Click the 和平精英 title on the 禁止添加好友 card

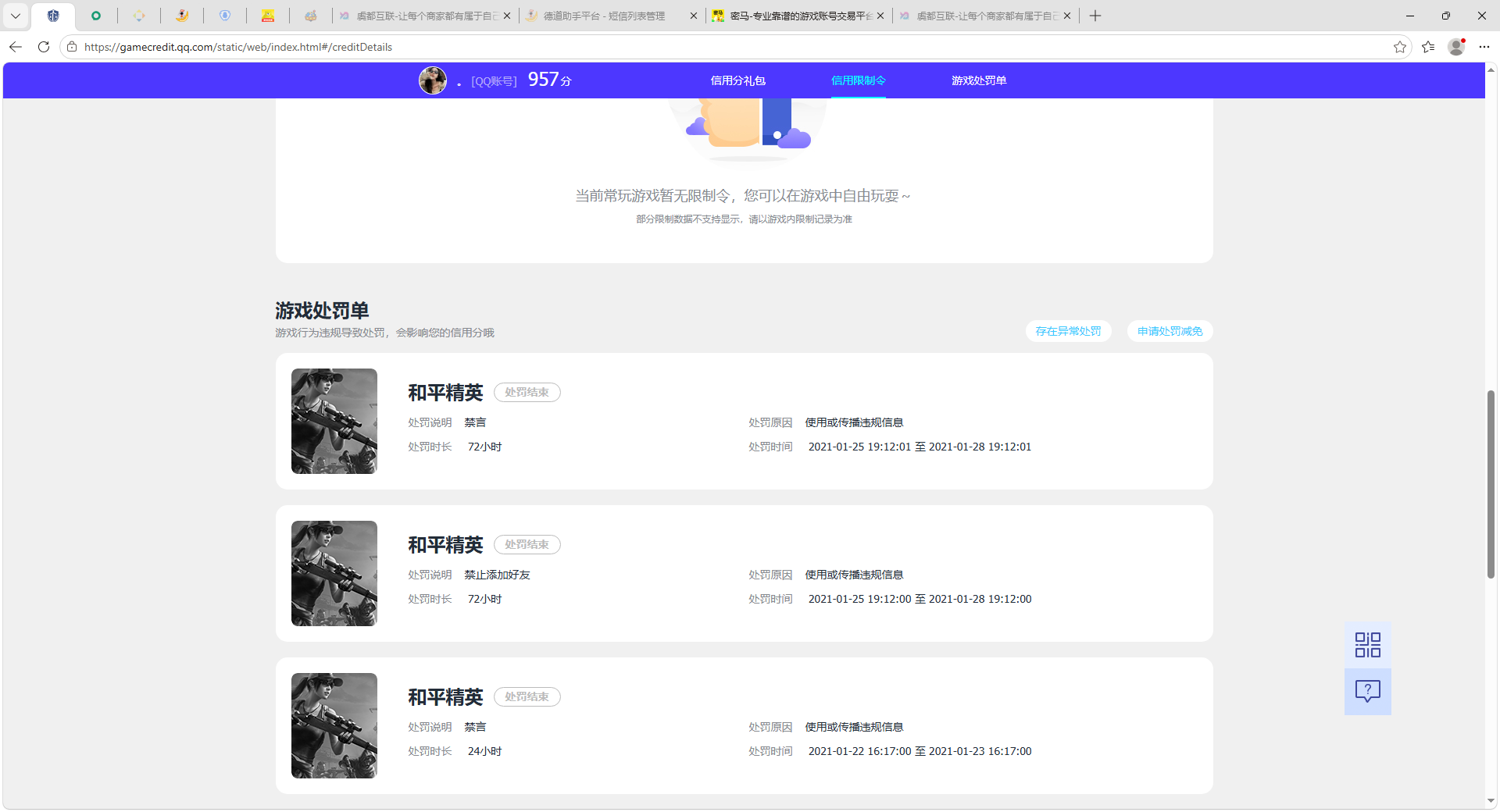pos(445,545)
